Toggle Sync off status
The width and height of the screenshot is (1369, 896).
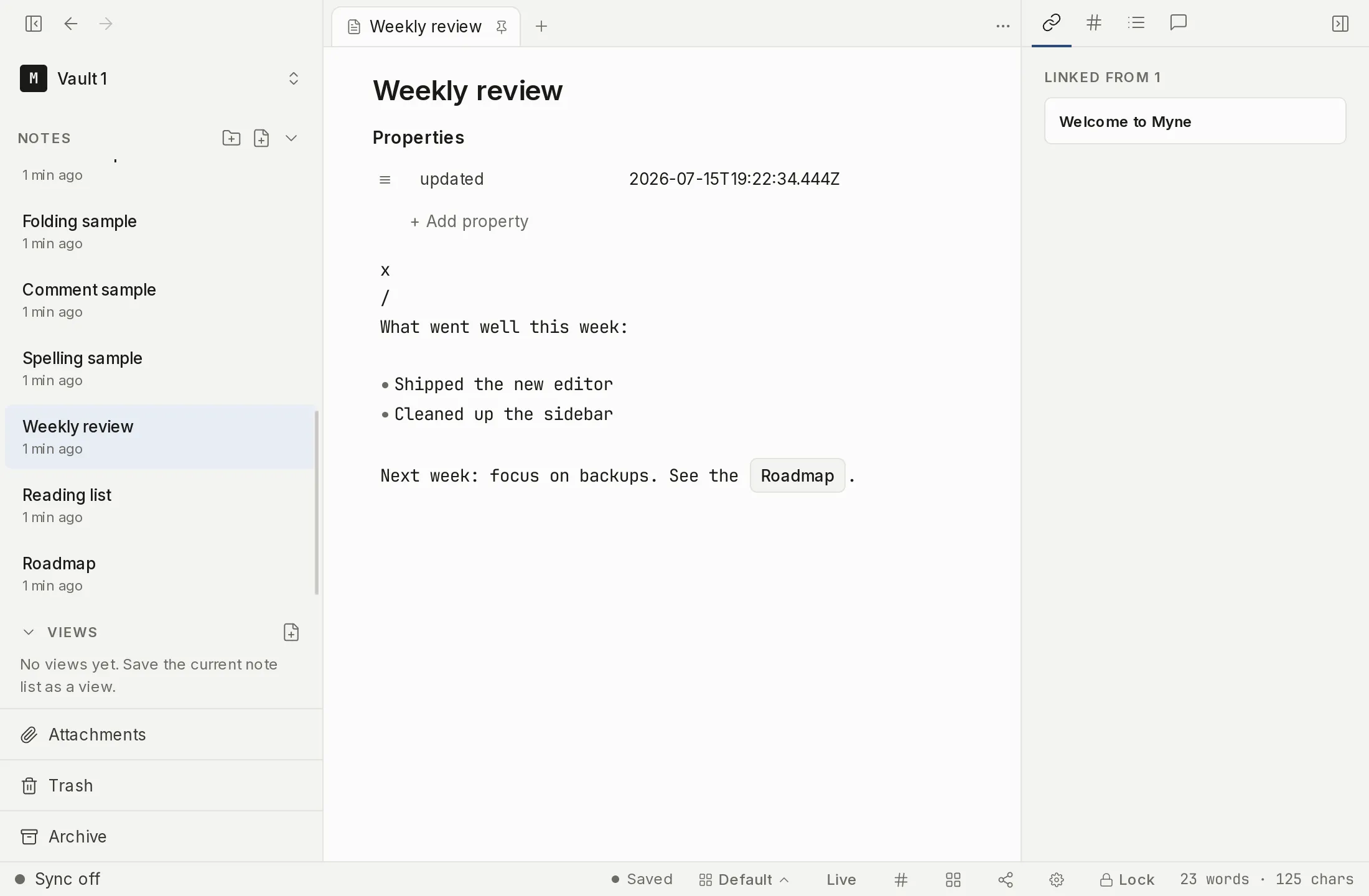(57, 879)
